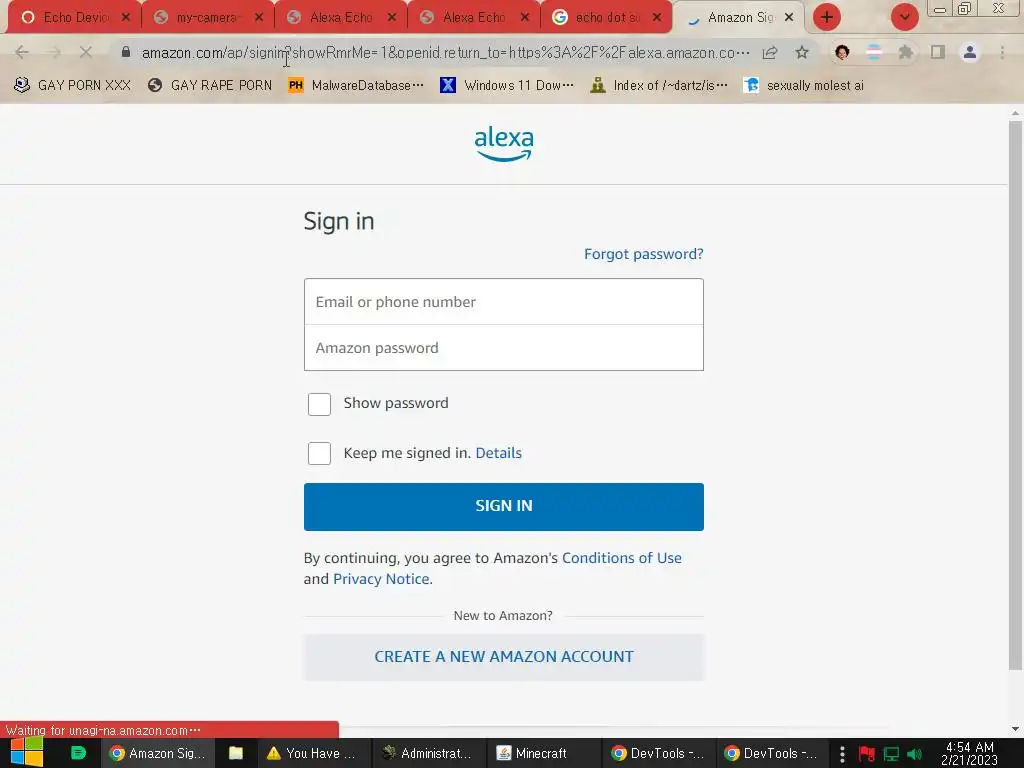
Task: Open the avatar face extension icon
Action: (x=842, y=52)
